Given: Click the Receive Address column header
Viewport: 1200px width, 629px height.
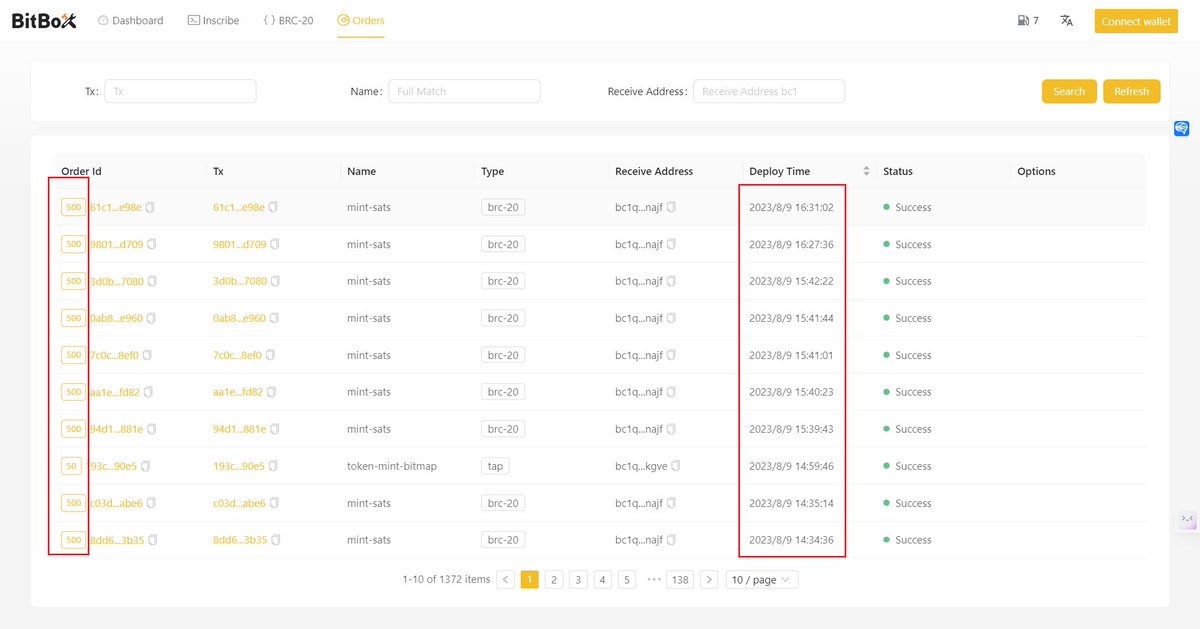Looking at the screenshot, I should click(654, 171).
